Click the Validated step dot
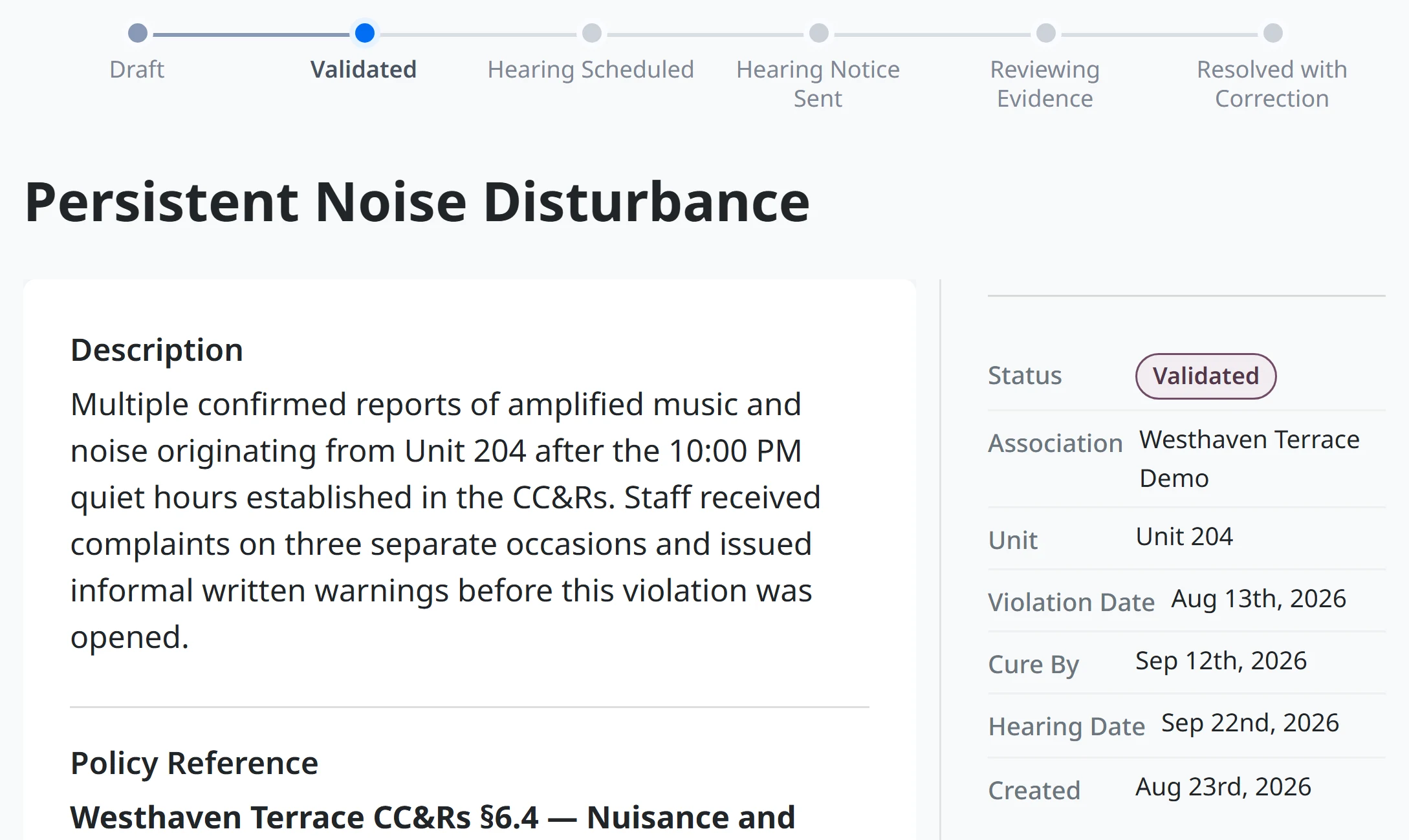1409x840 pixels. (365, 33)
